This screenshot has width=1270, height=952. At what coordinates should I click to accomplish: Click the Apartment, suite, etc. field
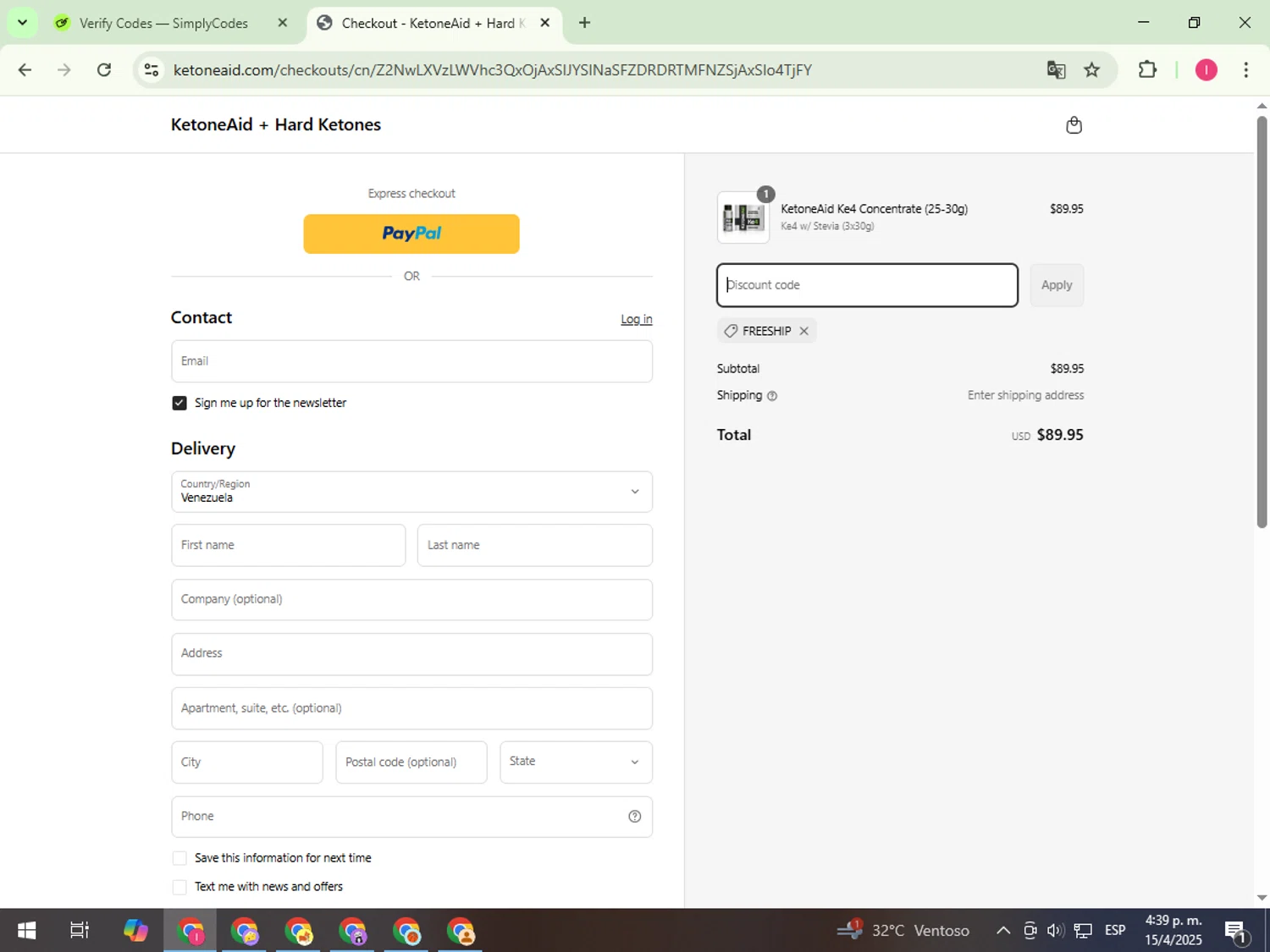point(411,708)
